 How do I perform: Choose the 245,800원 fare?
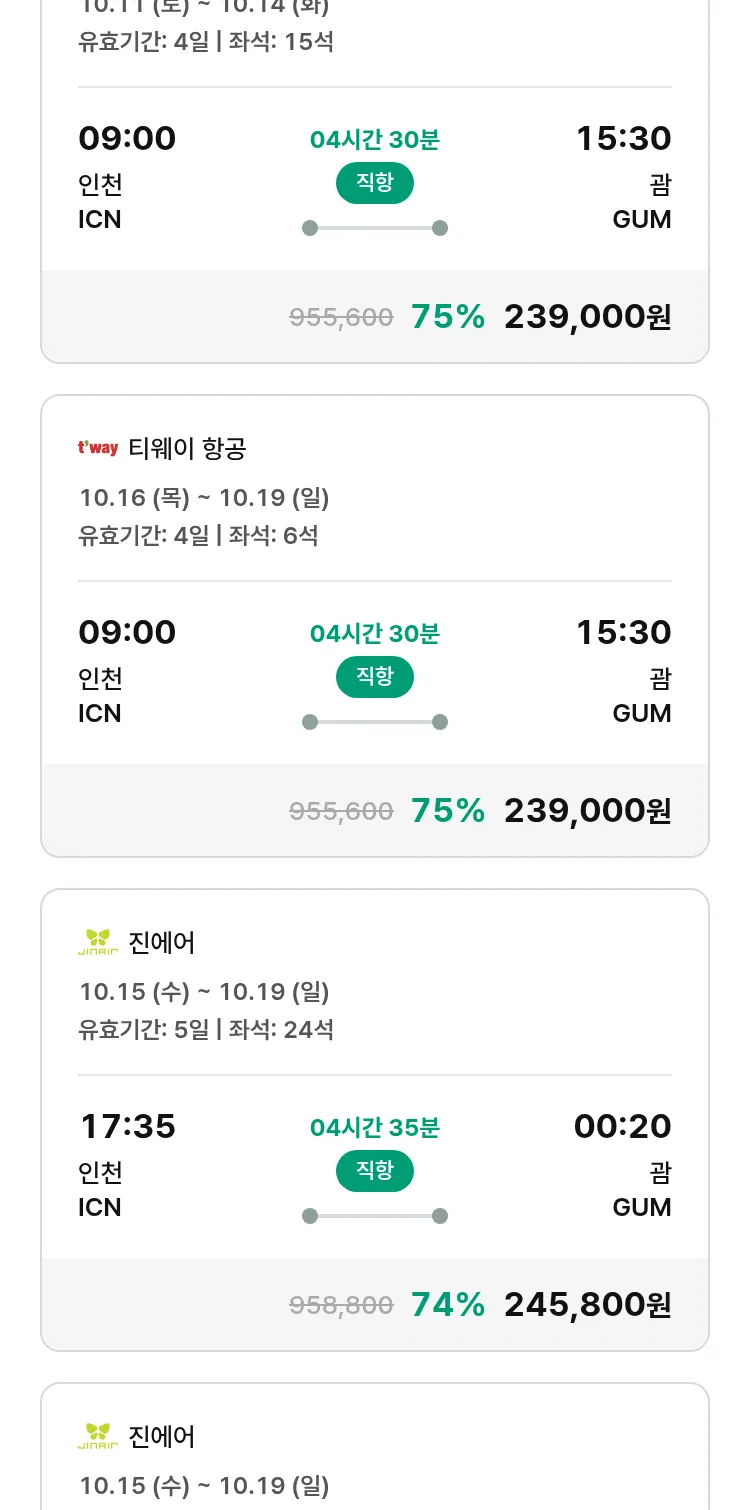(587, 1304)
